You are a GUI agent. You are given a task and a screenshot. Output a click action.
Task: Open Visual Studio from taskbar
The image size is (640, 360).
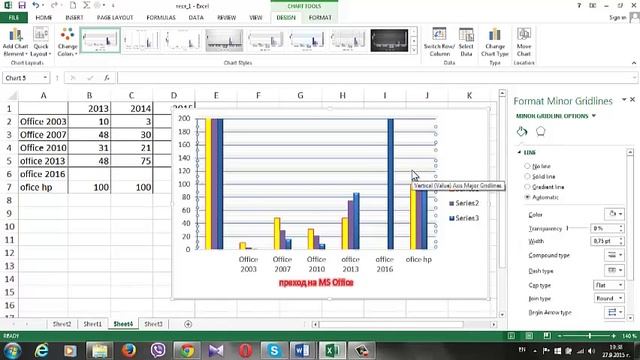pyautogui.click(x=216, y=351)
